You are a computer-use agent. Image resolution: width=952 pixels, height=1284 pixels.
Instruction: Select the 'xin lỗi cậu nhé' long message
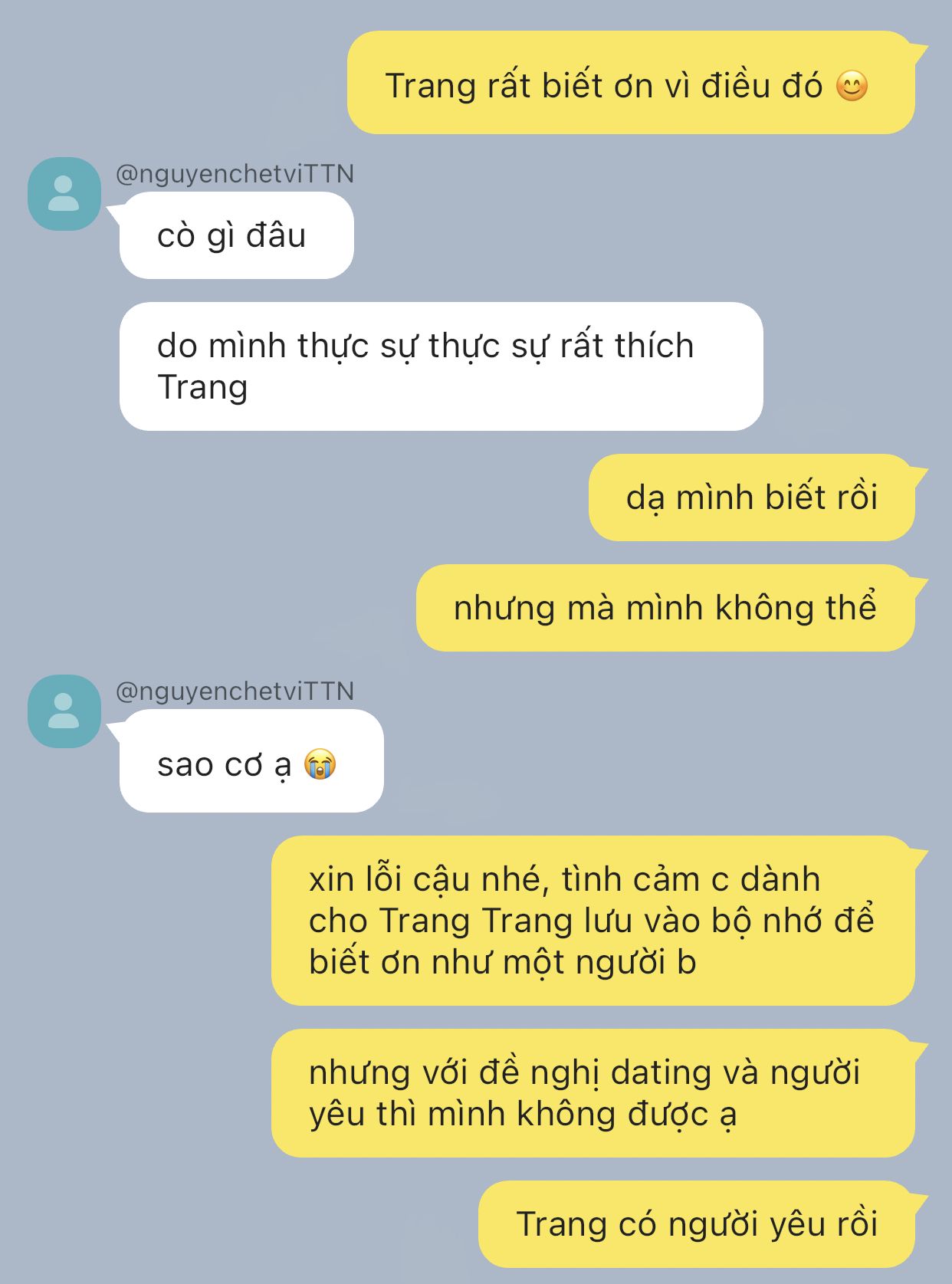593,921
